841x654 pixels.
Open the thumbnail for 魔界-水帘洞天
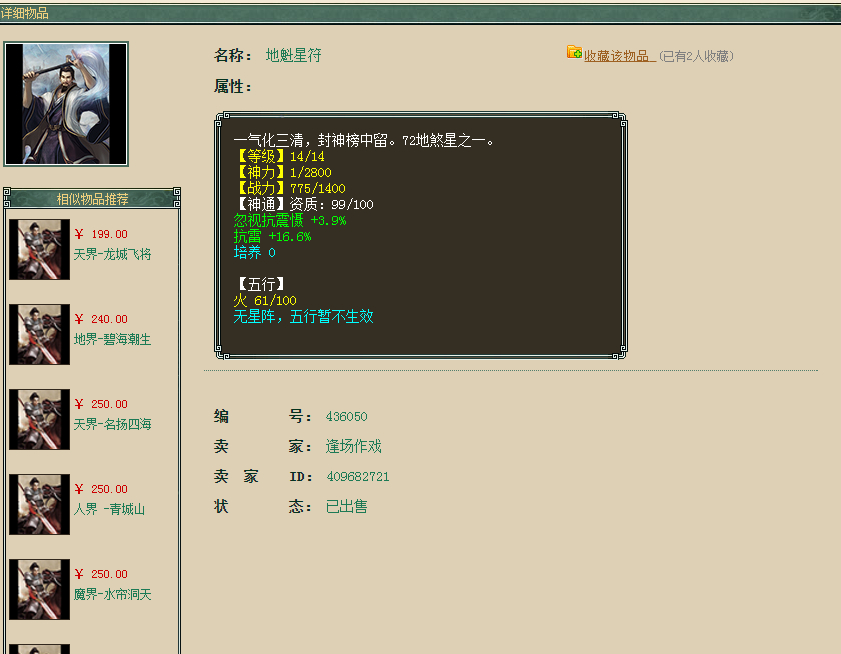click(39, 589)
